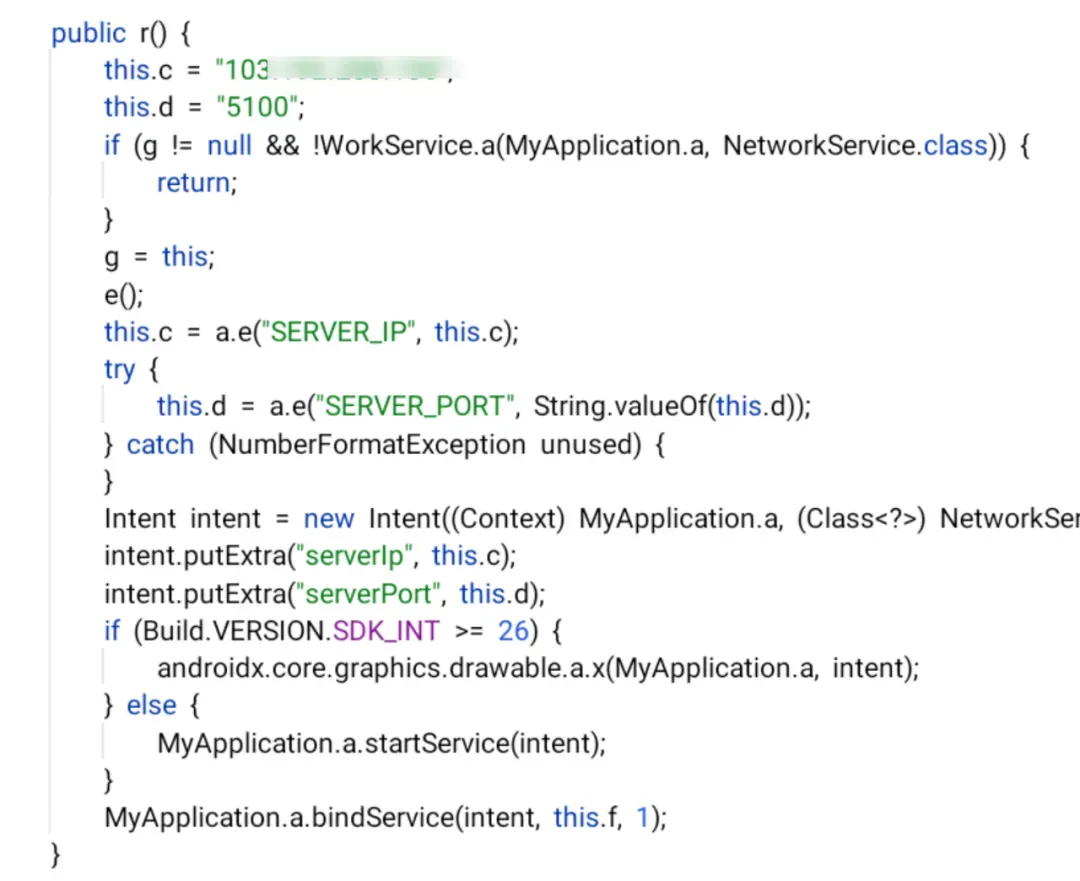Click the bindService method call
The image size is (1080, 881).
pyautogui.click(x=382, y=818)
